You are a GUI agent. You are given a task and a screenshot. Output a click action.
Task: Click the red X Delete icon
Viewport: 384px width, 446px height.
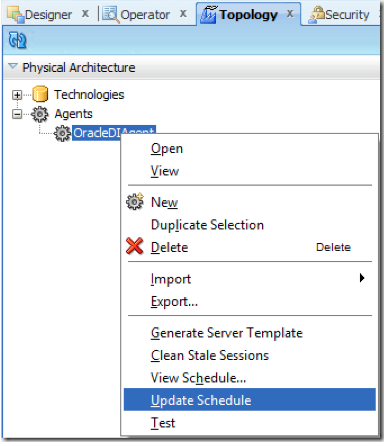(135, 246)
